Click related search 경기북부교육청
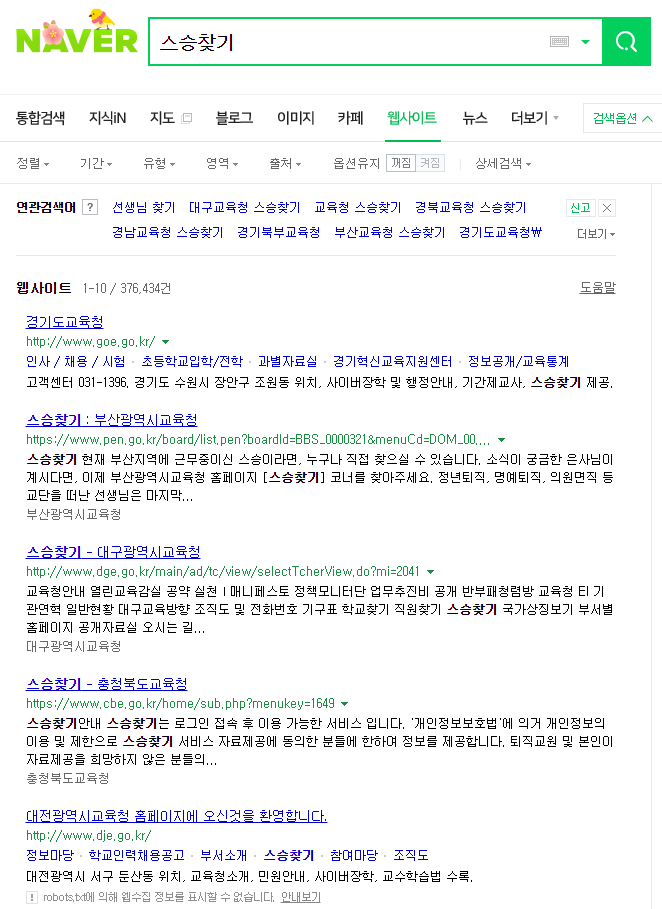 point(278,232)
